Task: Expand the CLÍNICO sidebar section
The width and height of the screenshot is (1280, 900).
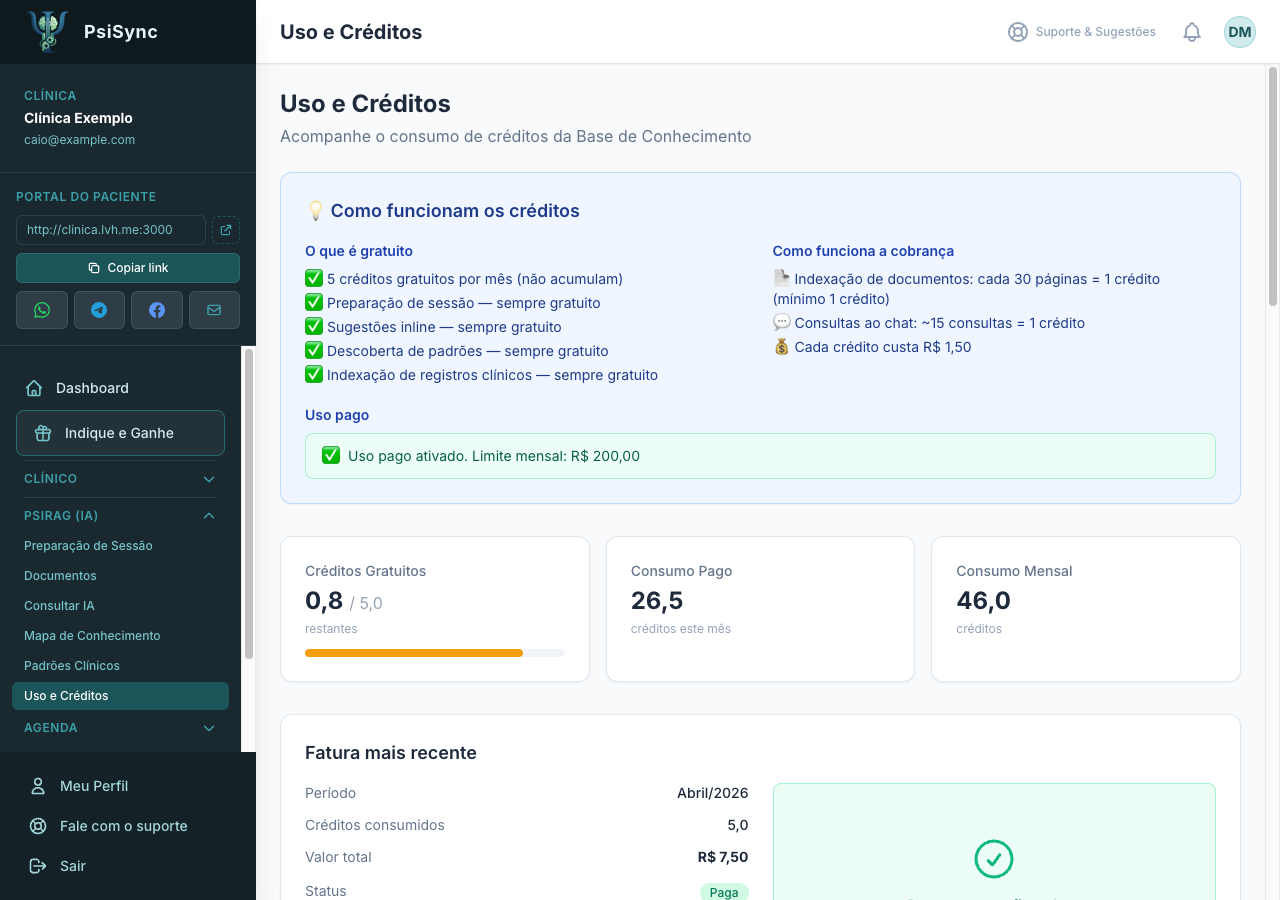Action: click(x=120, y=479)
